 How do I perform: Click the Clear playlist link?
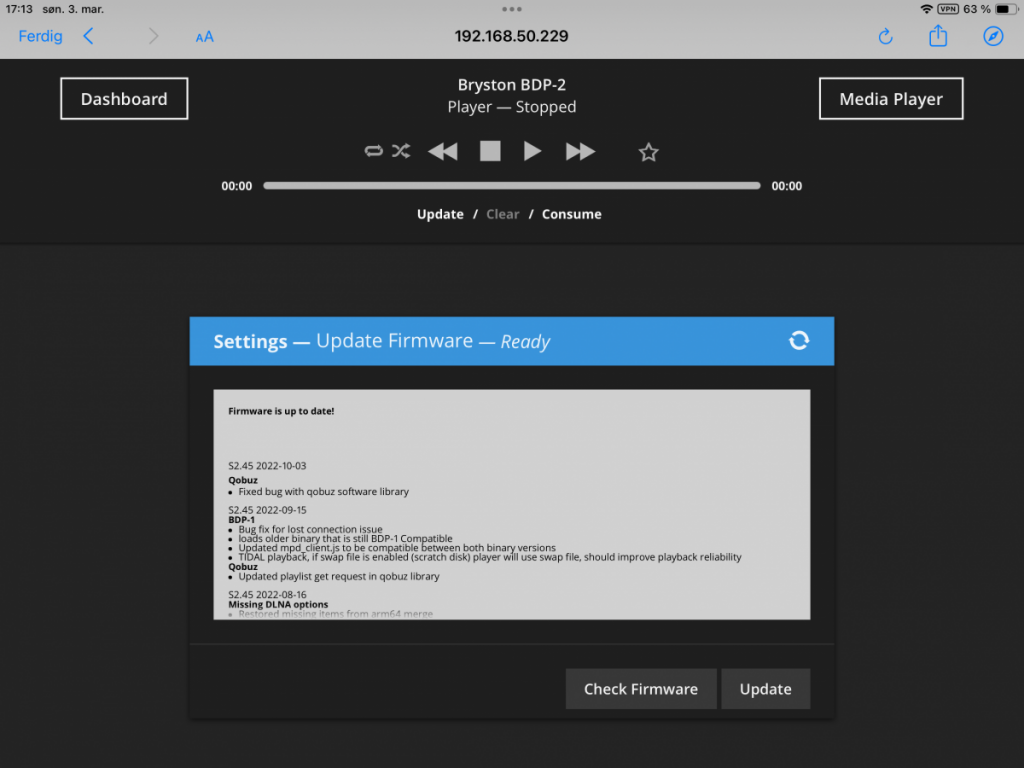[x=503, y=214]
